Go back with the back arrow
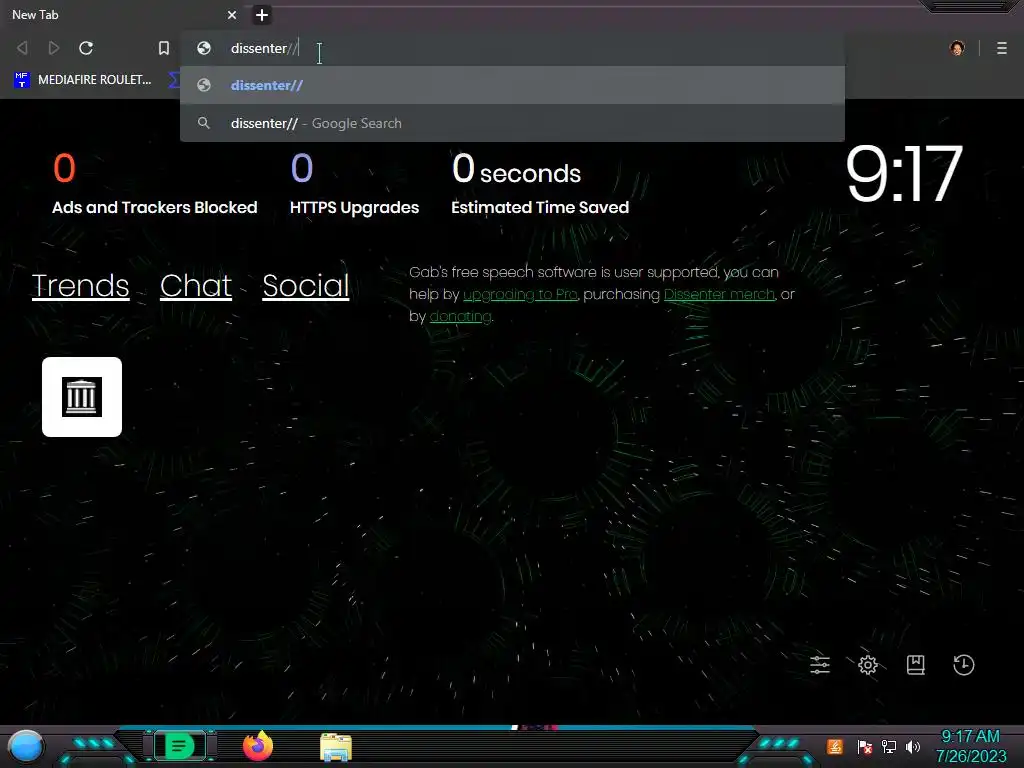This screenshot has height=768, width=1024. point(22,48)
